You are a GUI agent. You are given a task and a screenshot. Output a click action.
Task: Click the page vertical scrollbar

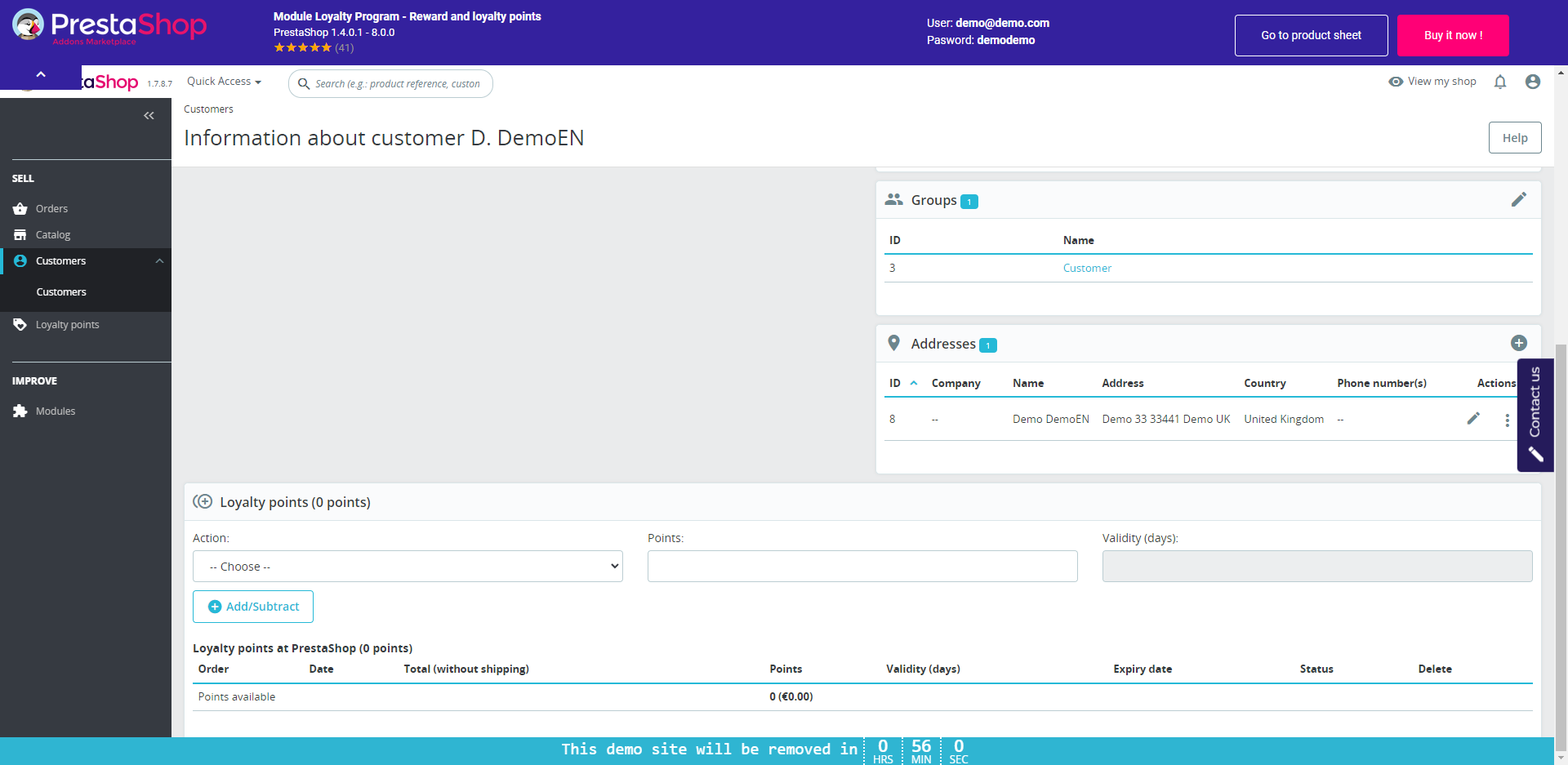click(x=1561, y=546)
